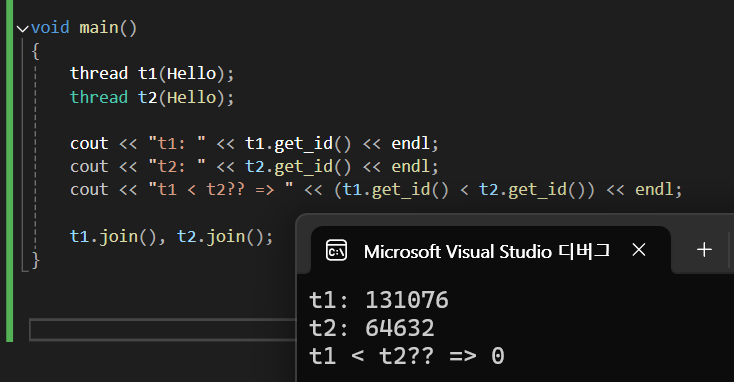This screenshot has width=734, height=382.
Task: Click the console output 't1 < t2?? => 0'
Action: (407, 356)
